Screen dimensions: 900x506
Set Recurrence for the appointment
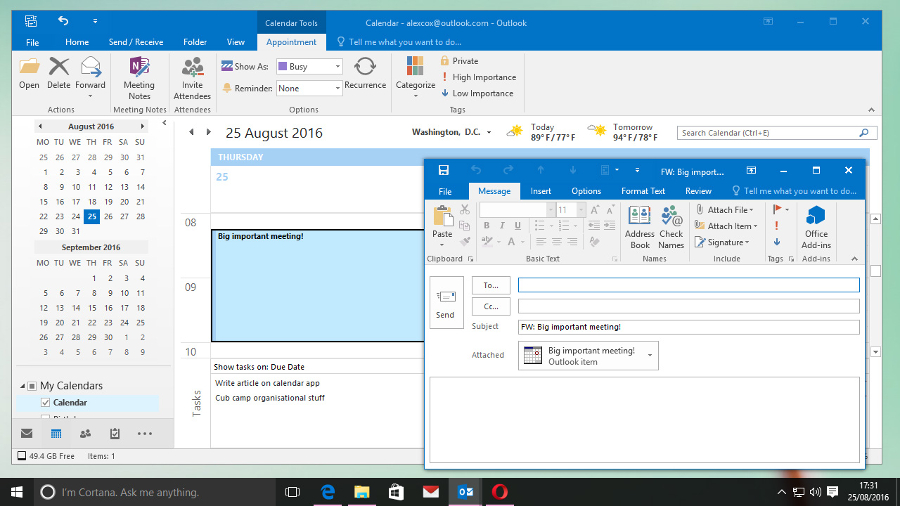point(365,73)
